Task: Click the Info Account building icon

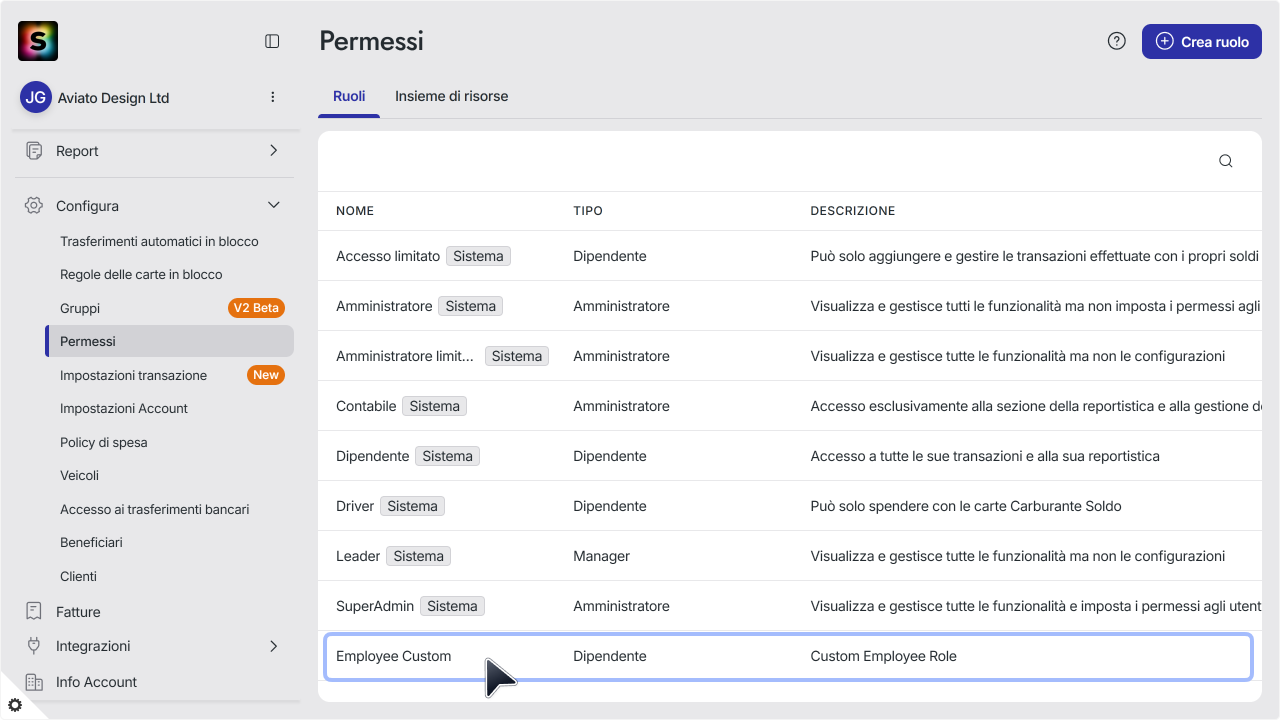Action: click(x=34, y=682)
